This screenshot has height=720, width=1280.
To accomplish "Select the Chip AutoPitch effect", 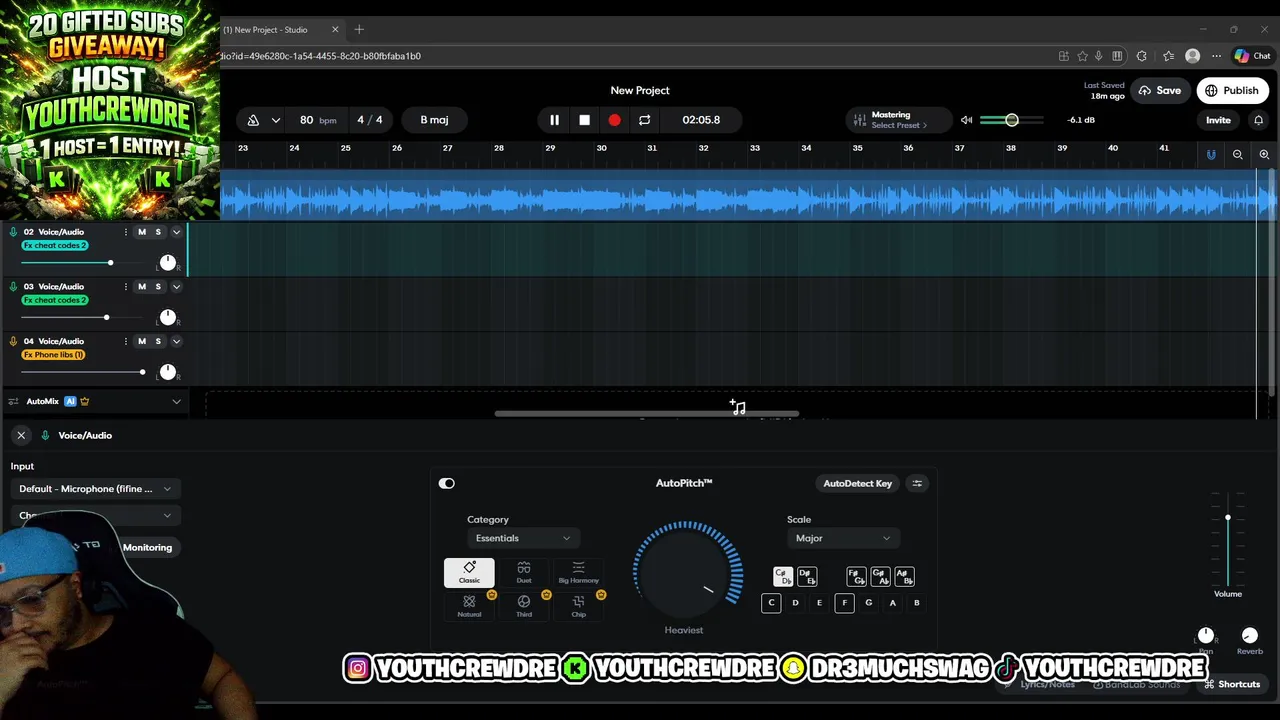I will [x=578, y=606].
